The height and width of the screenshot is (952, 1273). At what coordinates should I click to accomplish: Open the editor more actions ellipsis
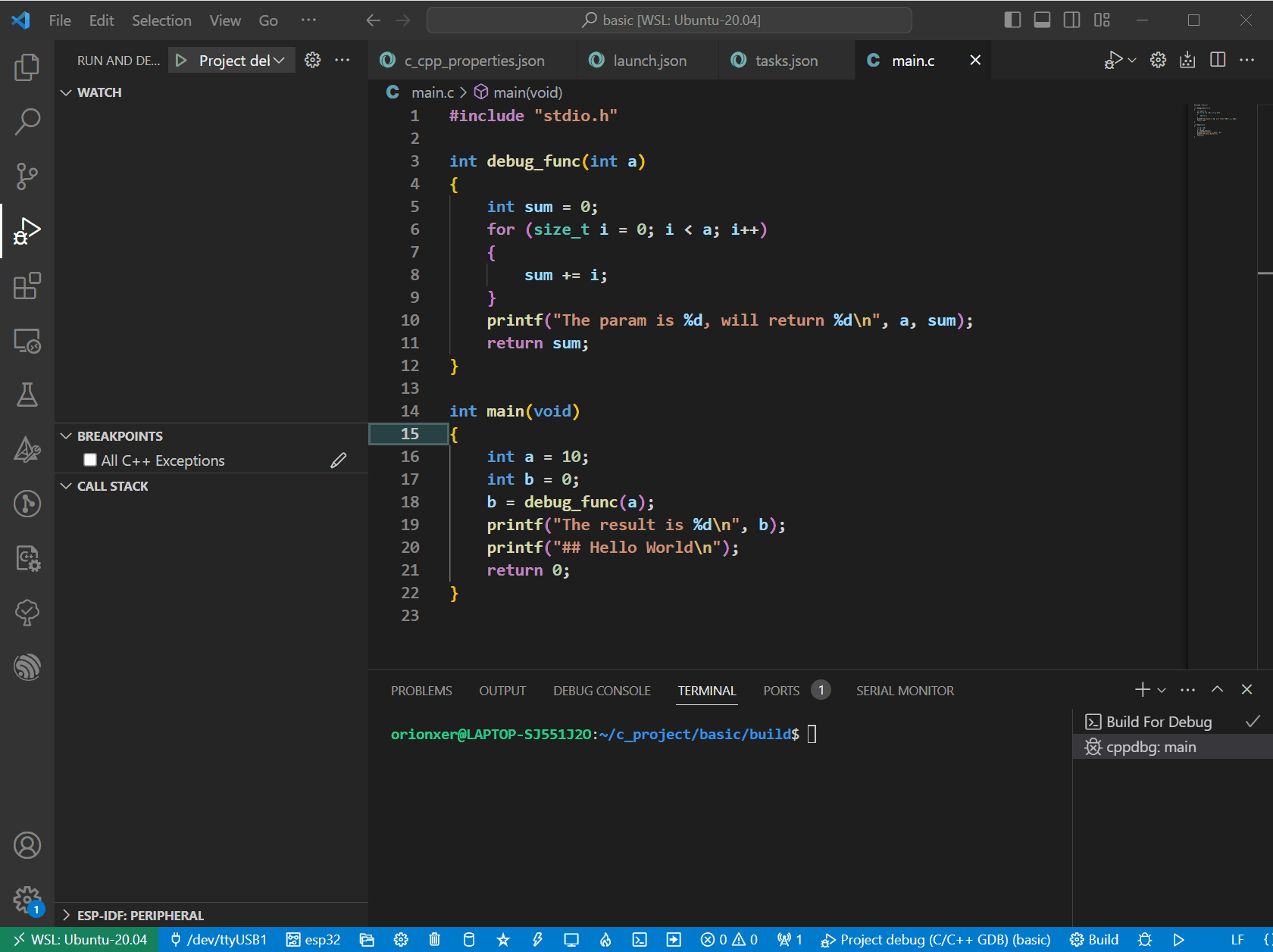tap(1247, 60)
